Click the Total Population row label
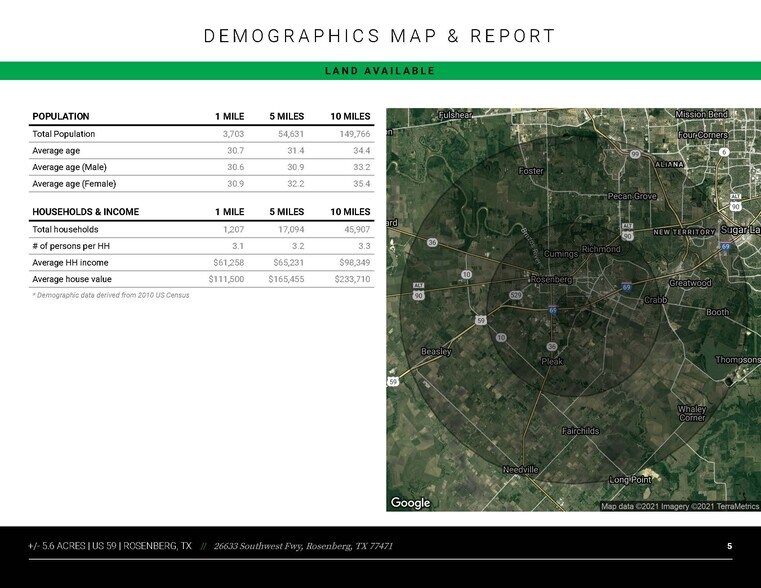 tap(64, 134)
